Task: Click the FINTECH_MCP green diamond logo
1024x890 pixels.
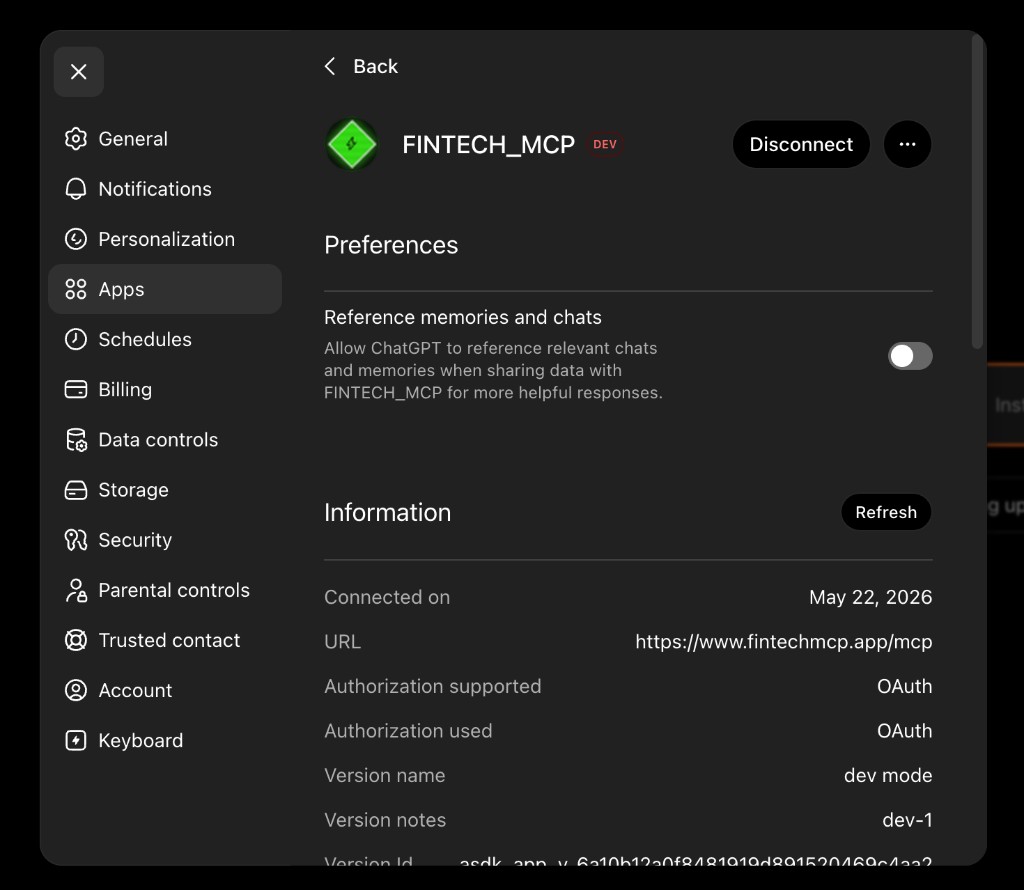Action: 352,144
